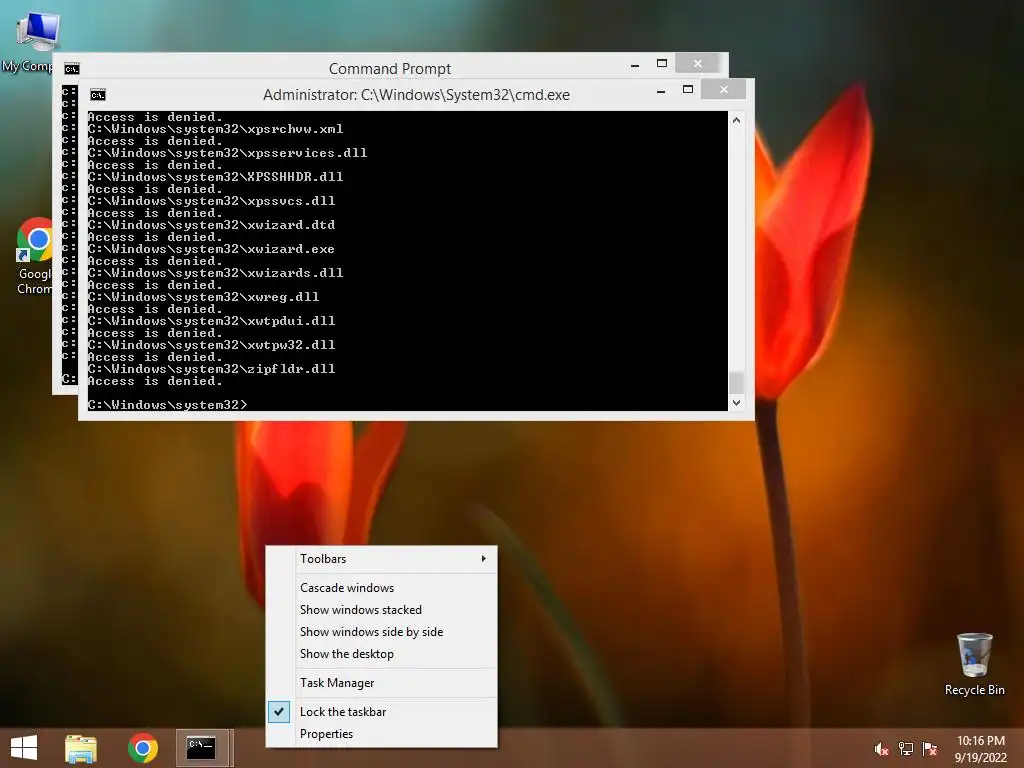The image size is (1024, 768).
Task: Minimize the background Command Prompt window
Action: pos(635,65)
